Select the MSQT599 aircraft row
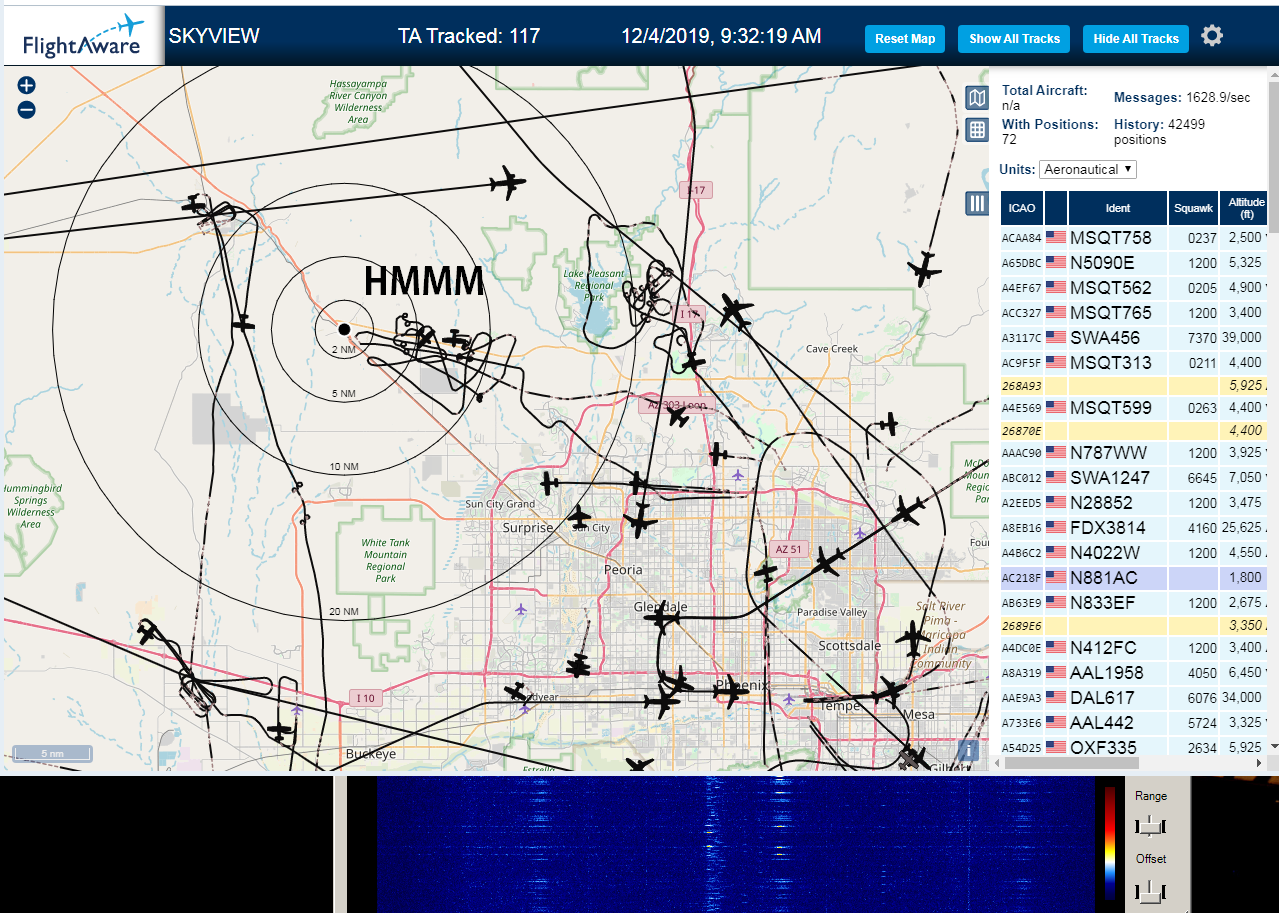This screenshot has height=913, width=1279. pyautogui.click(x=1134, y=408)
